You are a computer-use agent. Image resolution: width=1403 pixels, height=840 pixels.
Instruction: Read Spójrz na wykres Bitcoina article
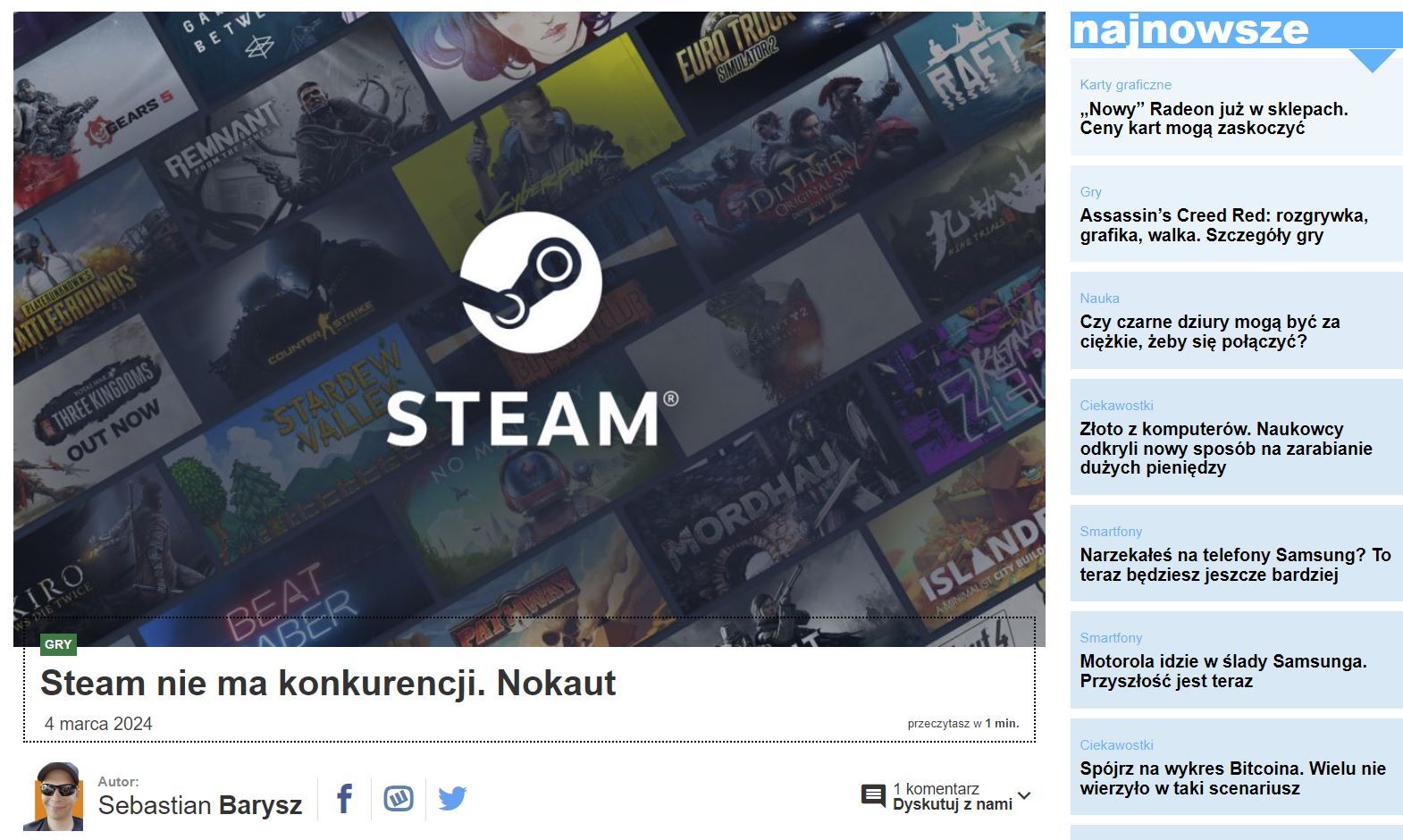1232,778
